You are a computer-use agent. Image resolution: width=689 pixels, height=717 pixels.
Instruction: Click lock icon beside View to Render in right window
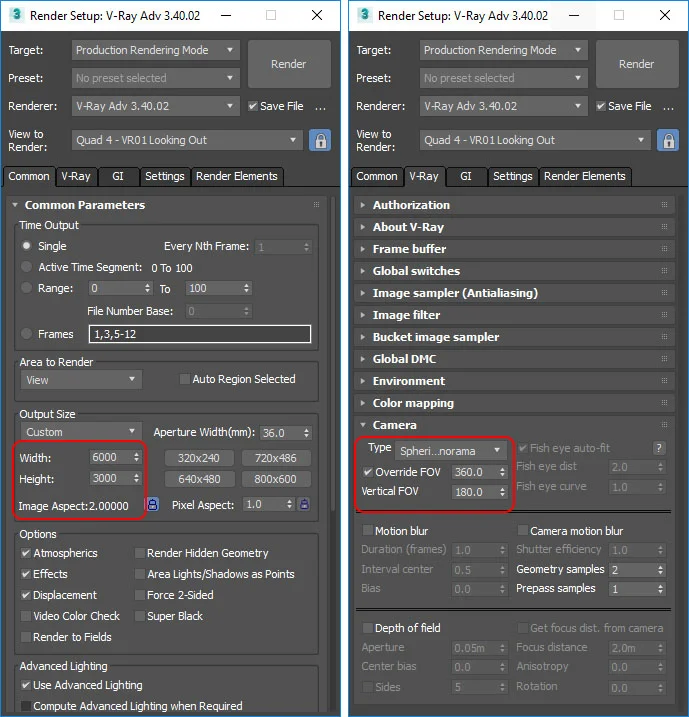pyautogui.click(x=668, y=140)
